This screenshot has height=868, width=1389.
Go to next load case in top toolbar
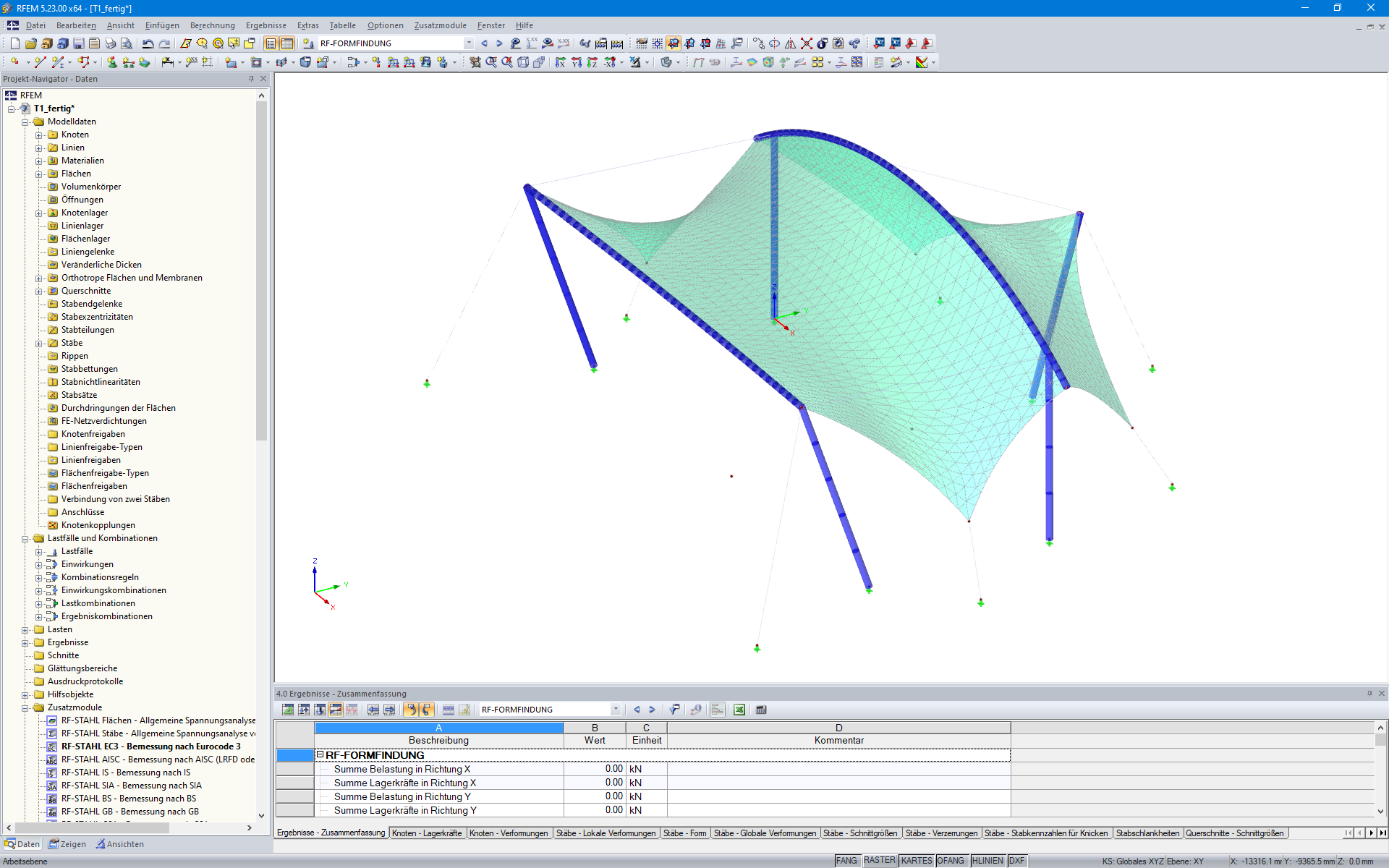[x=499, y=43]
